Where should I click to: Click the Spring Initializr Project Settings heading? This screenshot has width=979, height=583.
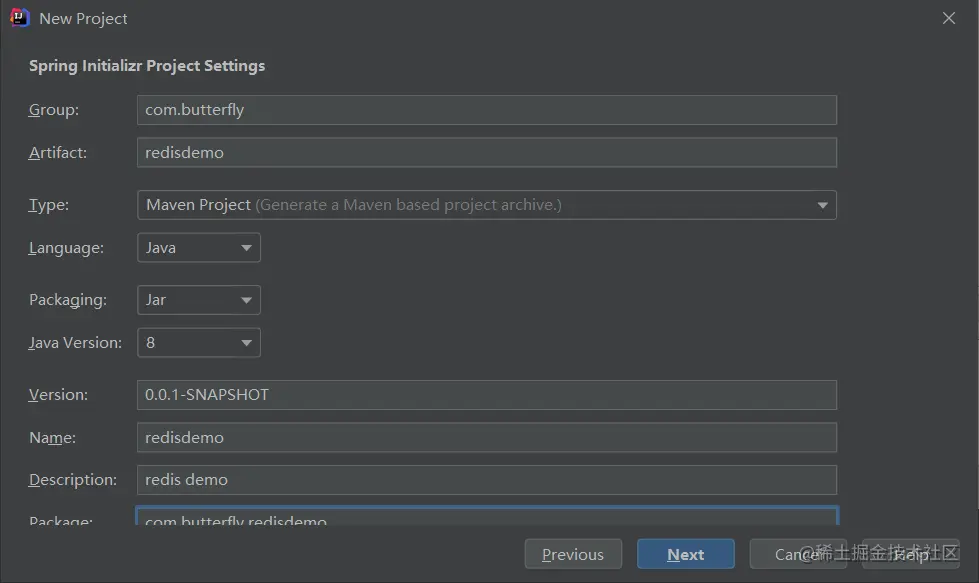pos(147,66)
